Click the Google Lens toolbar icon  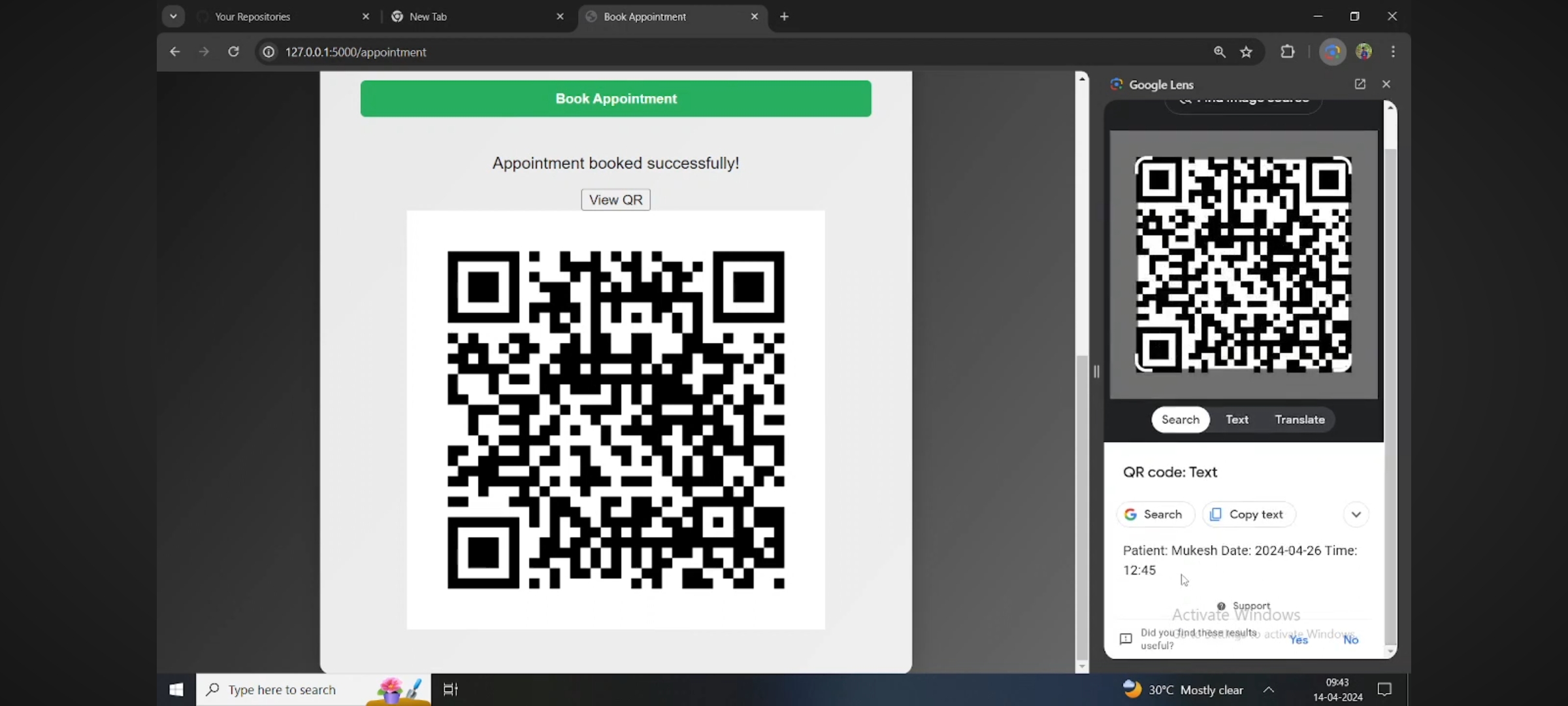coord(1332,52)
